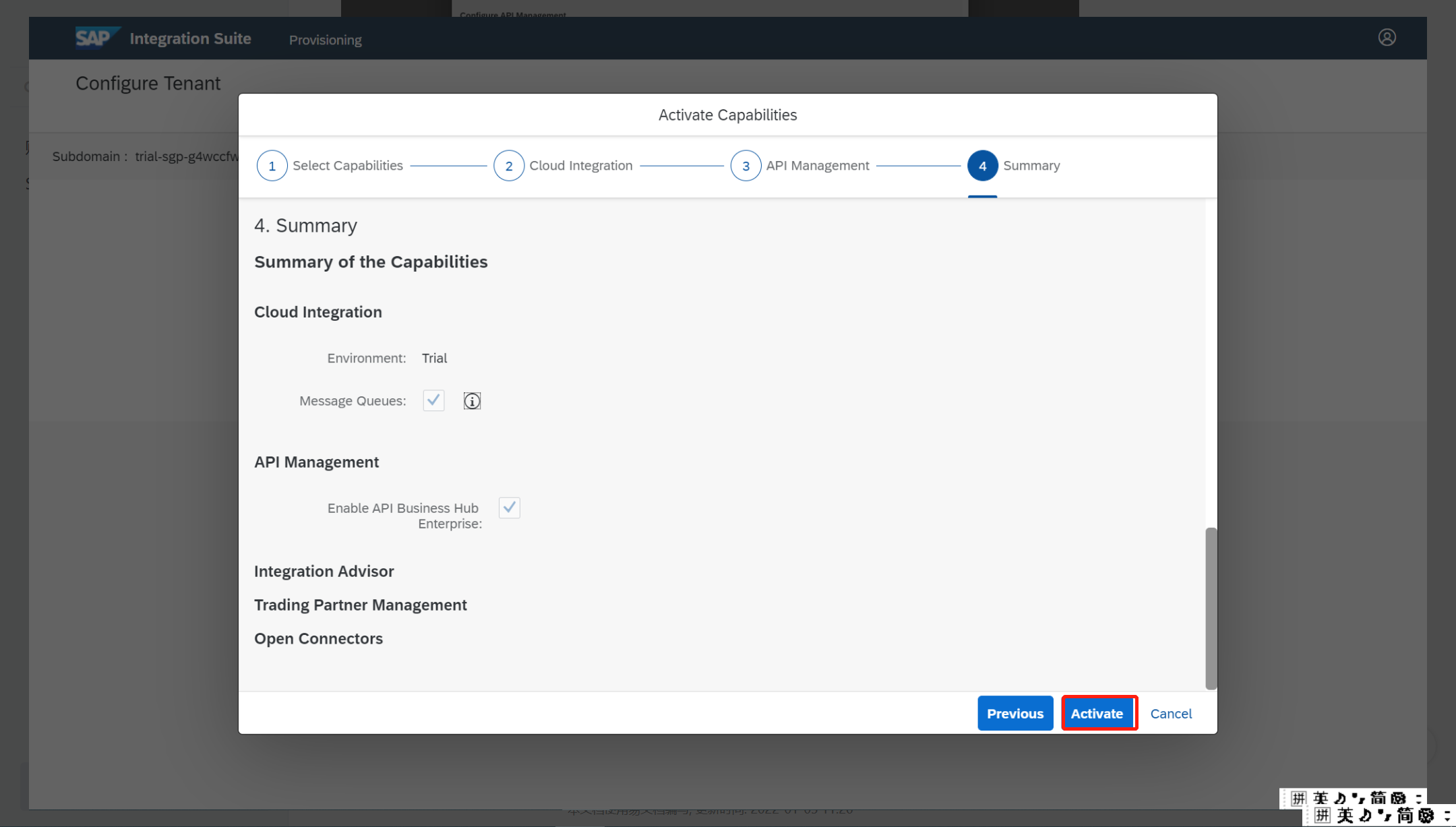Click the Trial environment value

point(434,359)
